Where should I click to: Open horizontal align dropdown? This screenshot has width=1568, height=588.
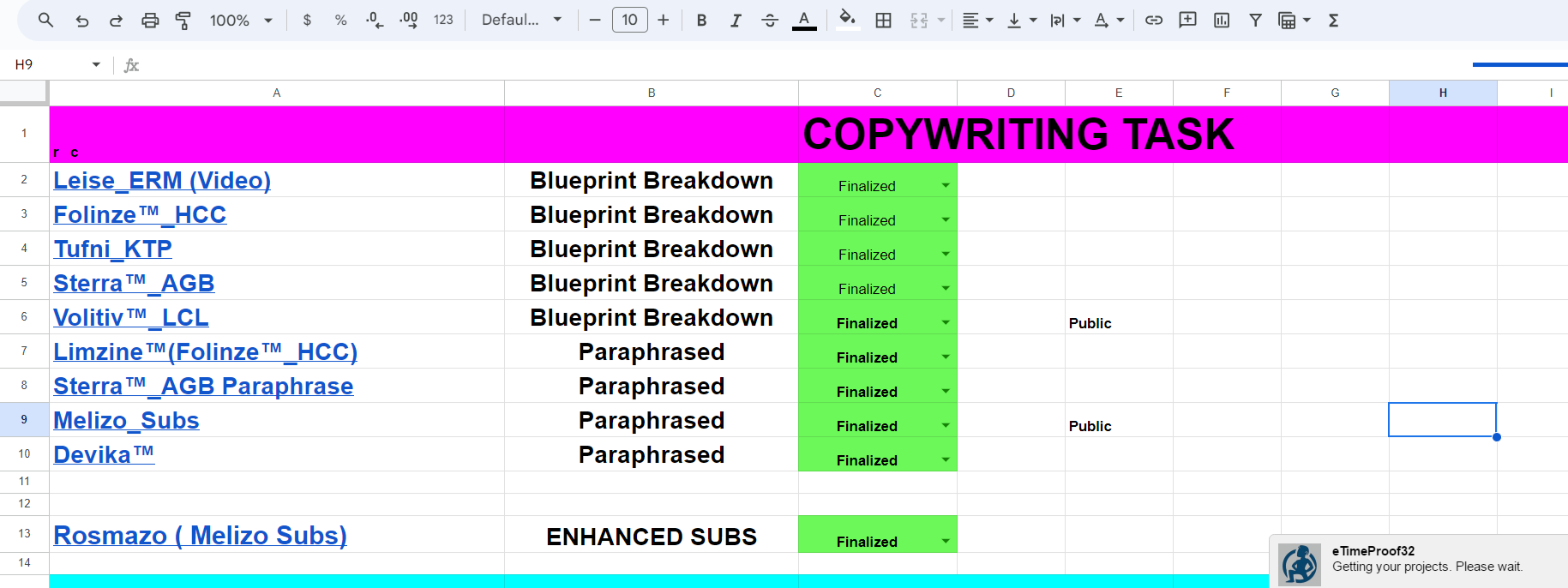977,20
